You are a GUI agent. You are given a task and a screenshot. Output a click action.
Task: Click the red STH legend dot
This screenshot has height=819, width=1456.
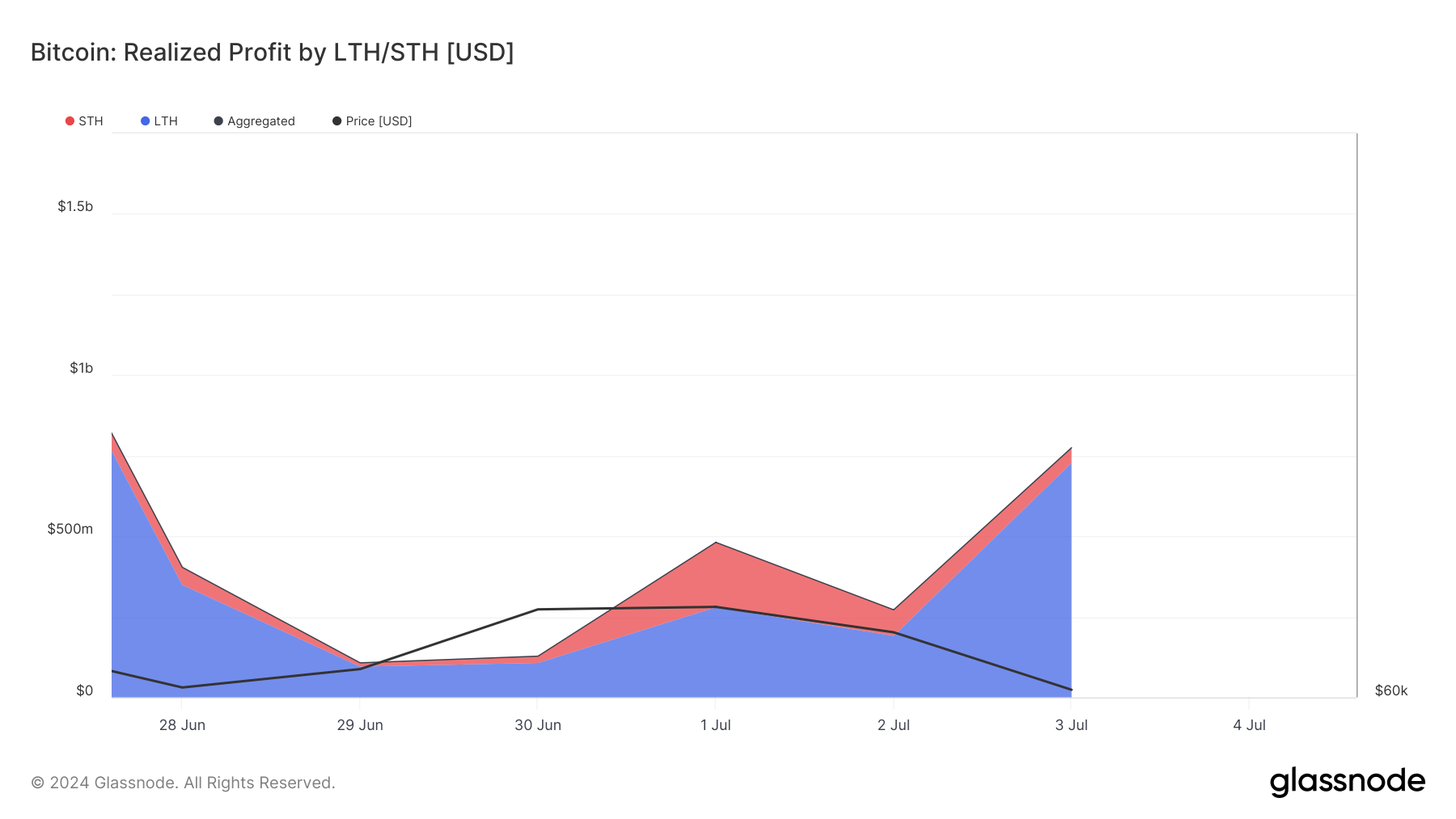(70, 121)
